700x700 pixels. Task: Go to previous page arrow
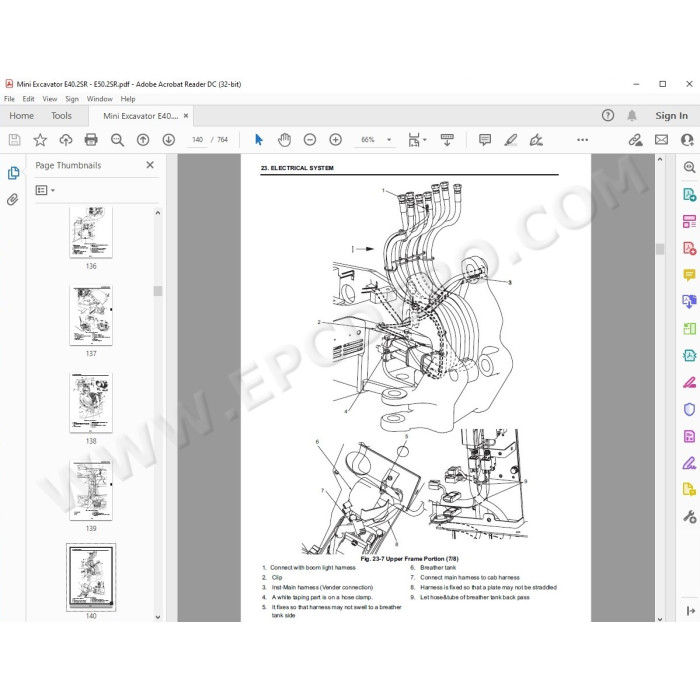click(143, 140)
